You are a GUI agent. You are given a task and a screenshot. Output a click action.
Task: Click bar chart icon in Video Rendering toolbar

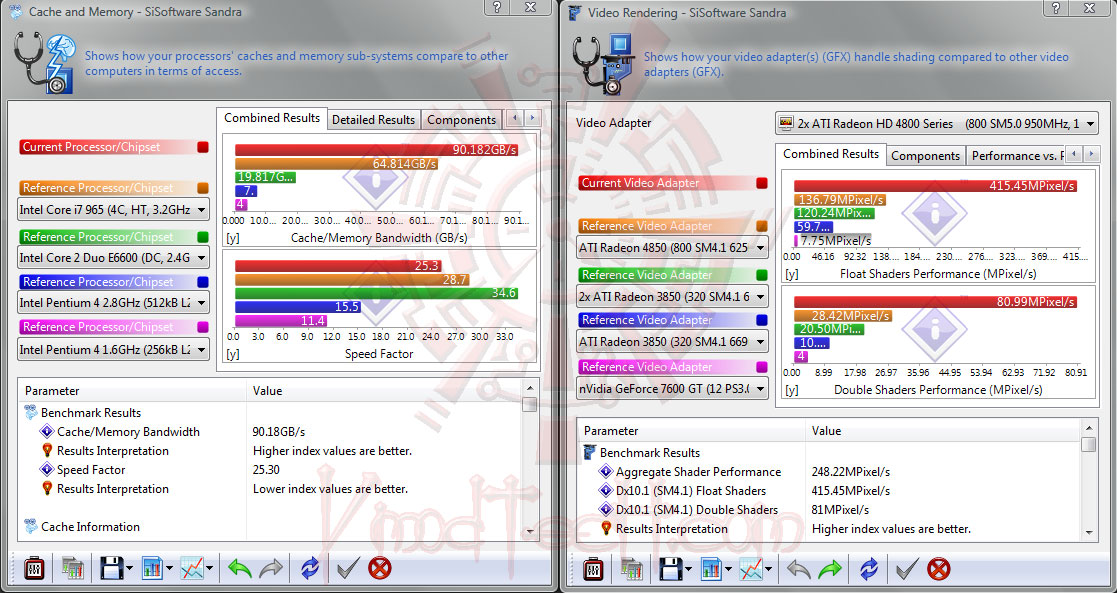tap(712, 569)
